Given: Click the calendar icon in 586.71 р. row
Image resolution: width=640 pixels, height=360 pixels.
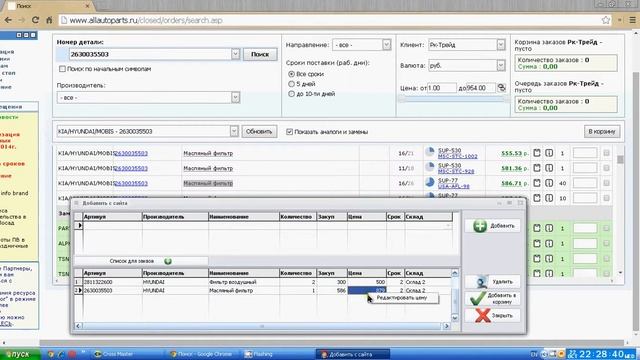Looking at the screenshot, I should tap(537, 183).
